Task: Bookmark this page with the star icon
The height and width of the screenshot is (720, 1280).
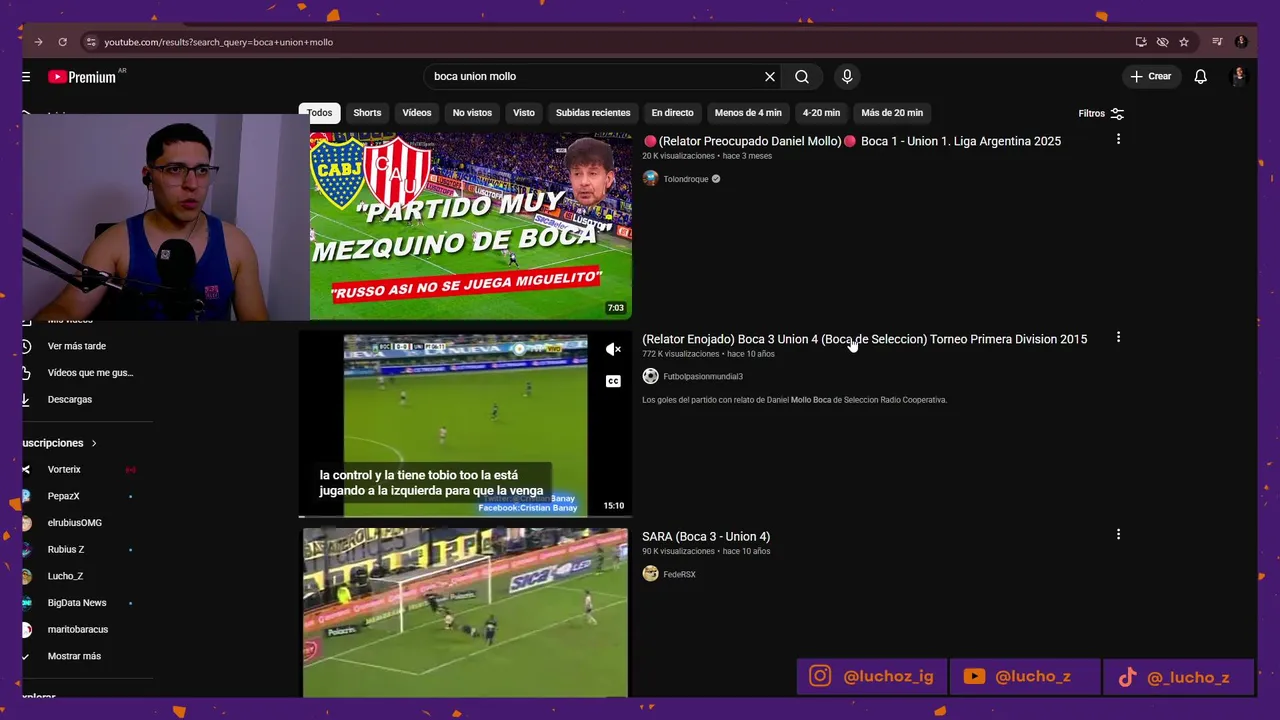Action: (x=1184, y=42)
